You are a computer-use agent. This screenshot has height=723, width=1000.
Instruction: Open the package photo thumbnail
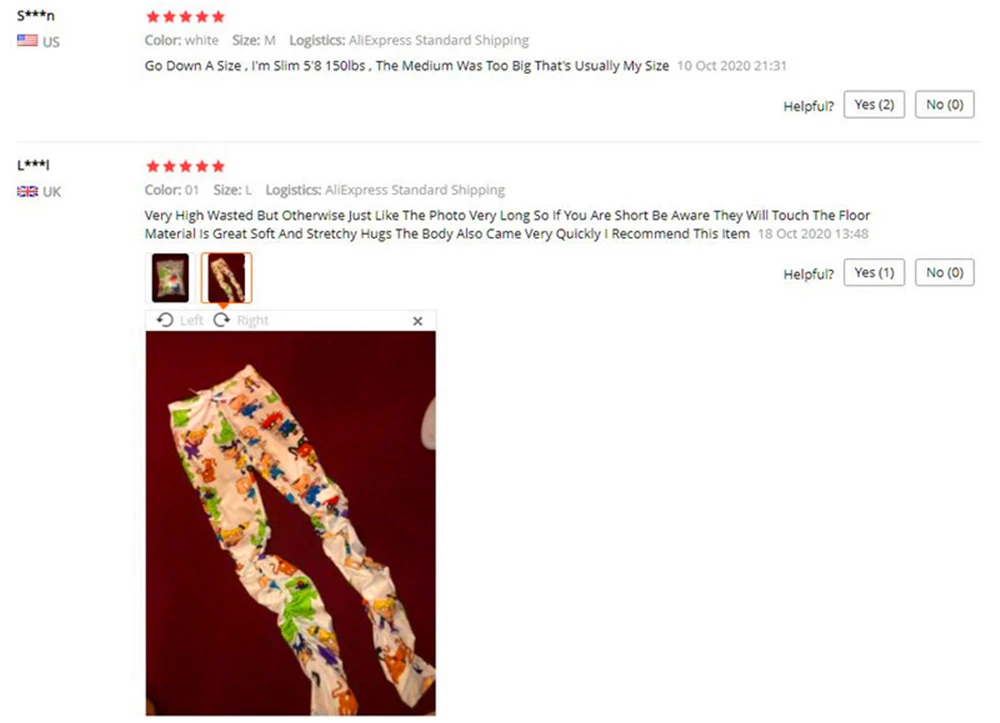pyautogui.click(x=170, y=277)
